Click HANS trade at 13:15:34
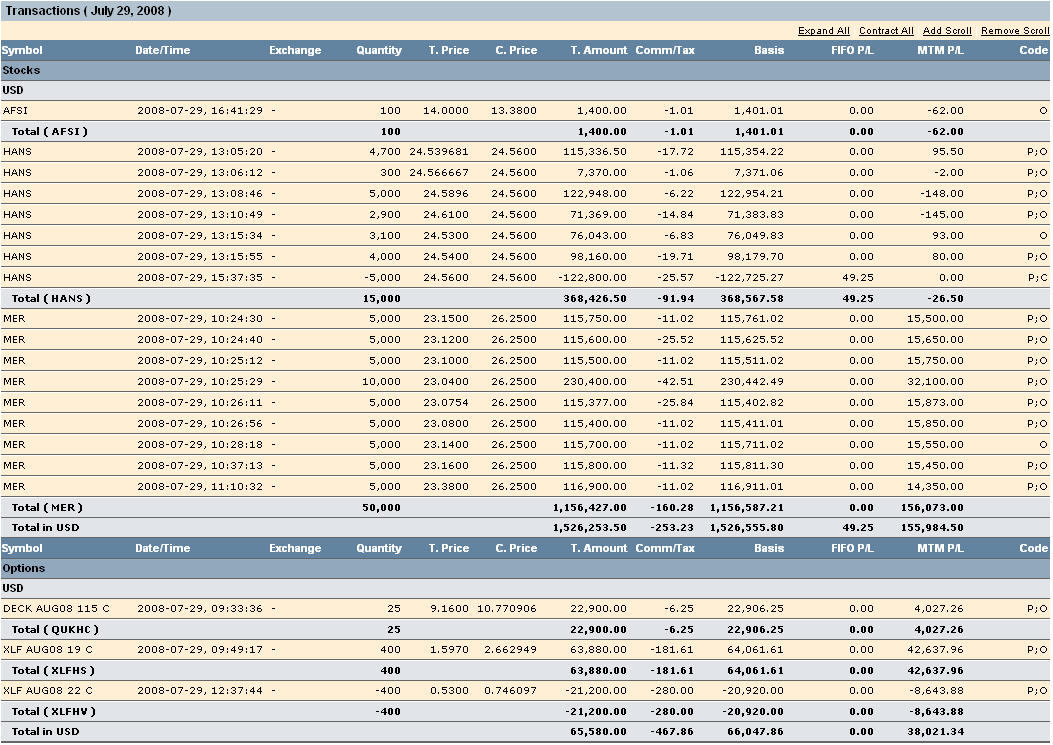The image size is (1053, 745). [x=525, y=236]
